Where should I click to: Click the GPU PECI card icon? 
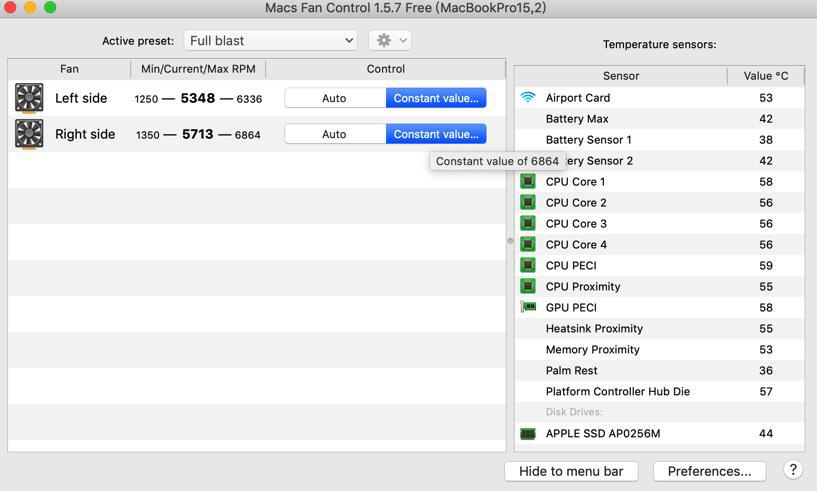[528, 307]
